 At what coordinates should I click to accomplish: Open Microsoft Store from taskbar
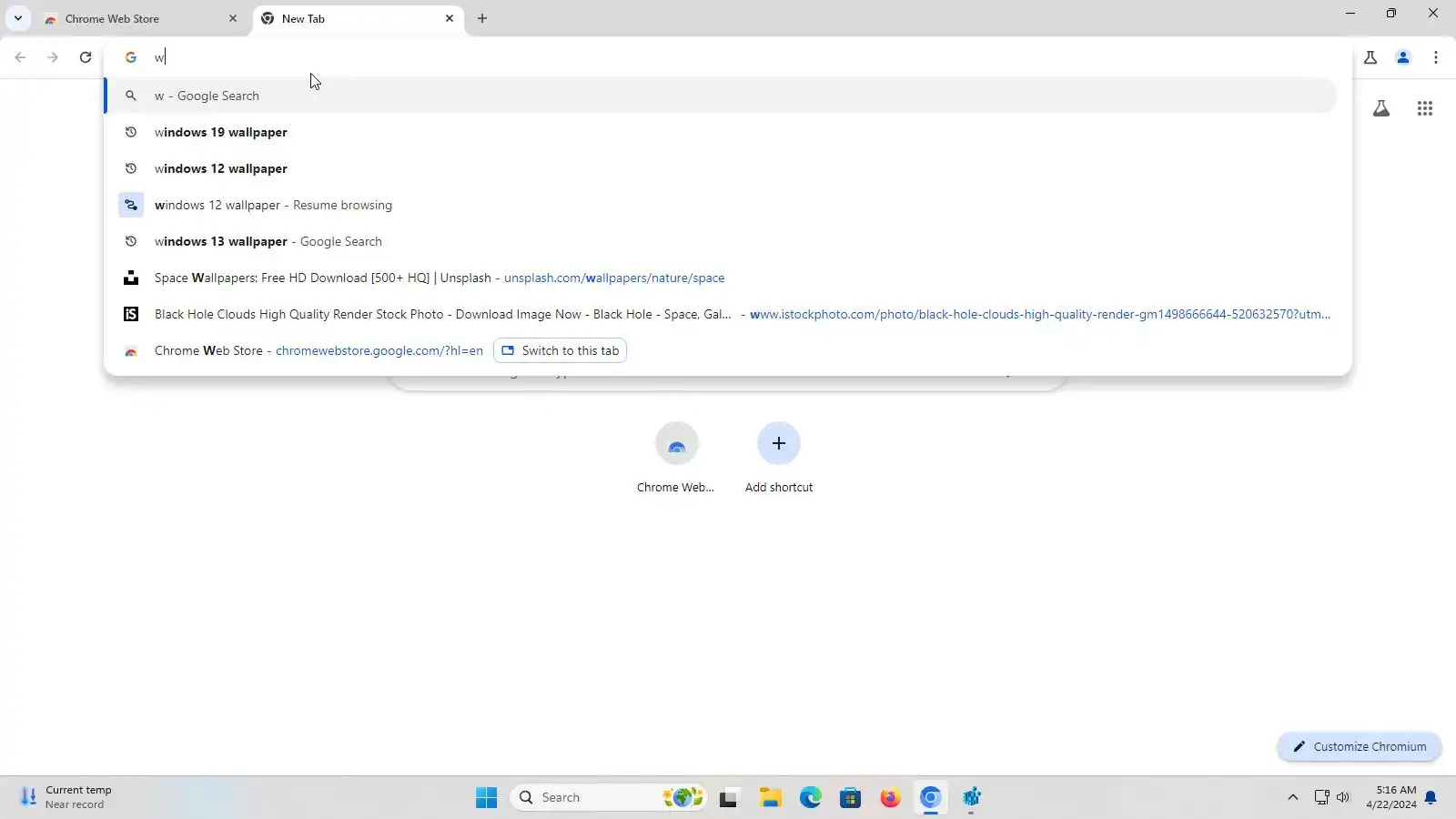[850, 797]
